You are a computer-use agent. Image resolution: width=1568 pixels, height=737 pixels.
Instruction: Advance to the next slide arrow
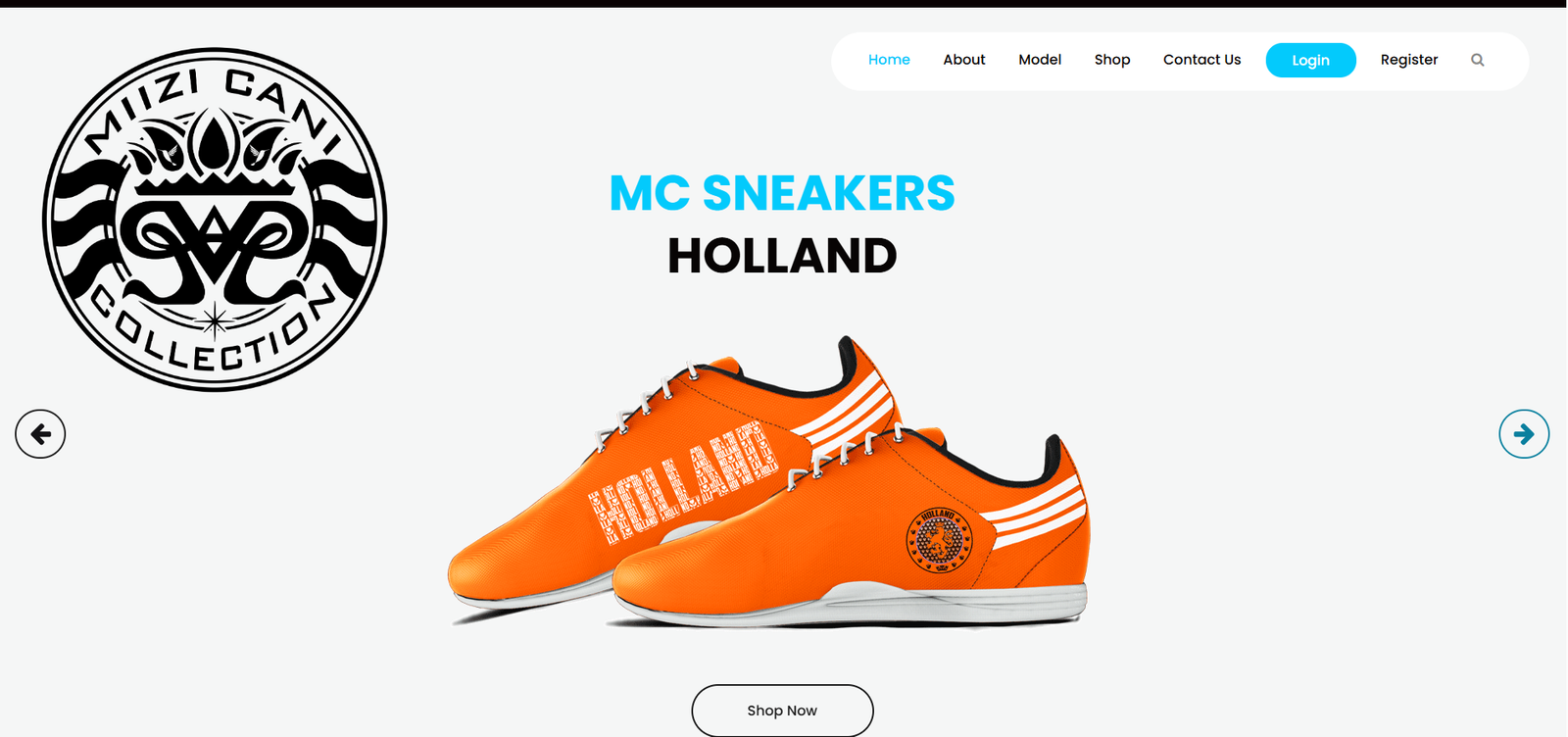click(x=1524, y=433)
